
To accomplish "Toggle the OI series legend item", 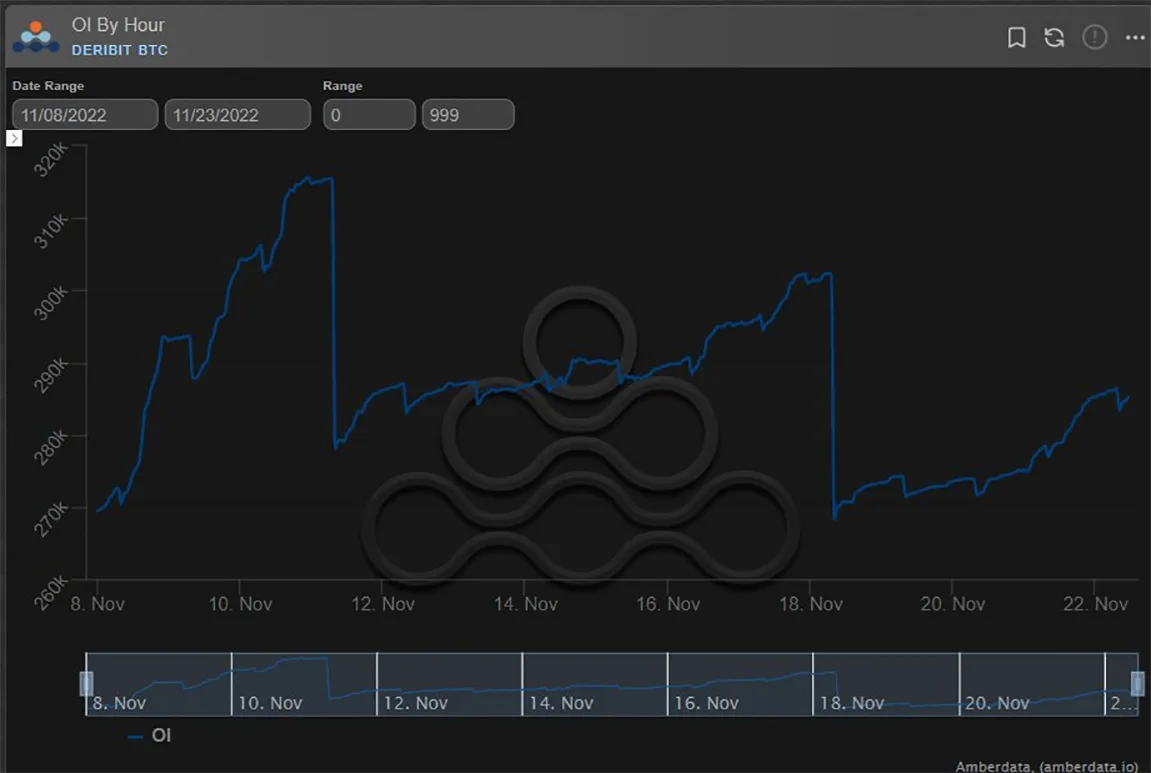I will pos(149,736).
